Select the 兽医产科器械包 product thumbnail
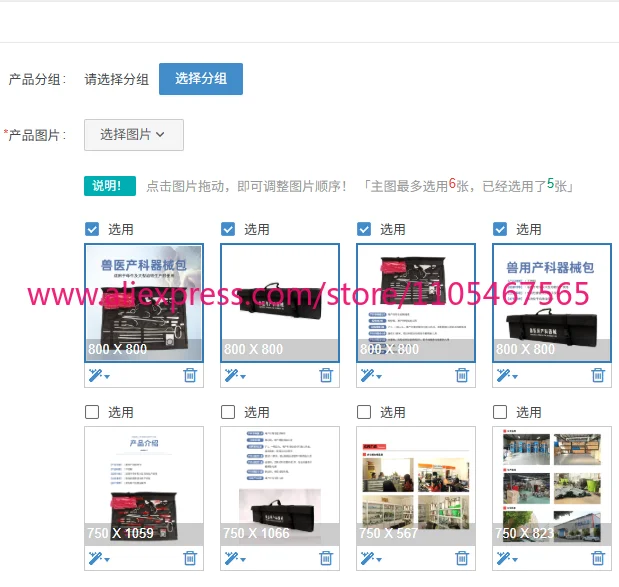 point(144,303)
